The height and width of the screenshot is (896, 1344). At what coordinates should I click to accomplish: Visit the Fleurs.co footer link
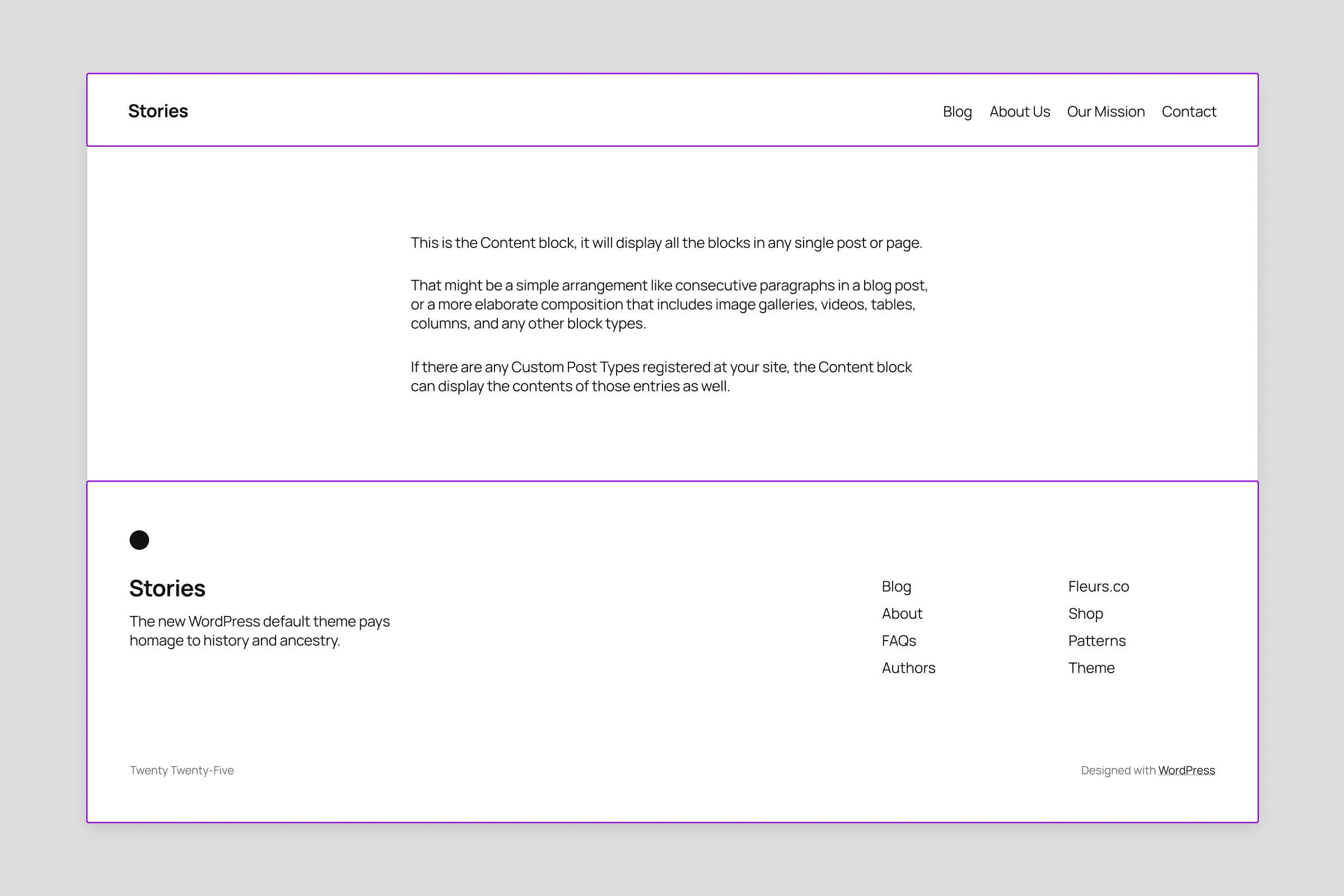click(x=1098, y=586)
